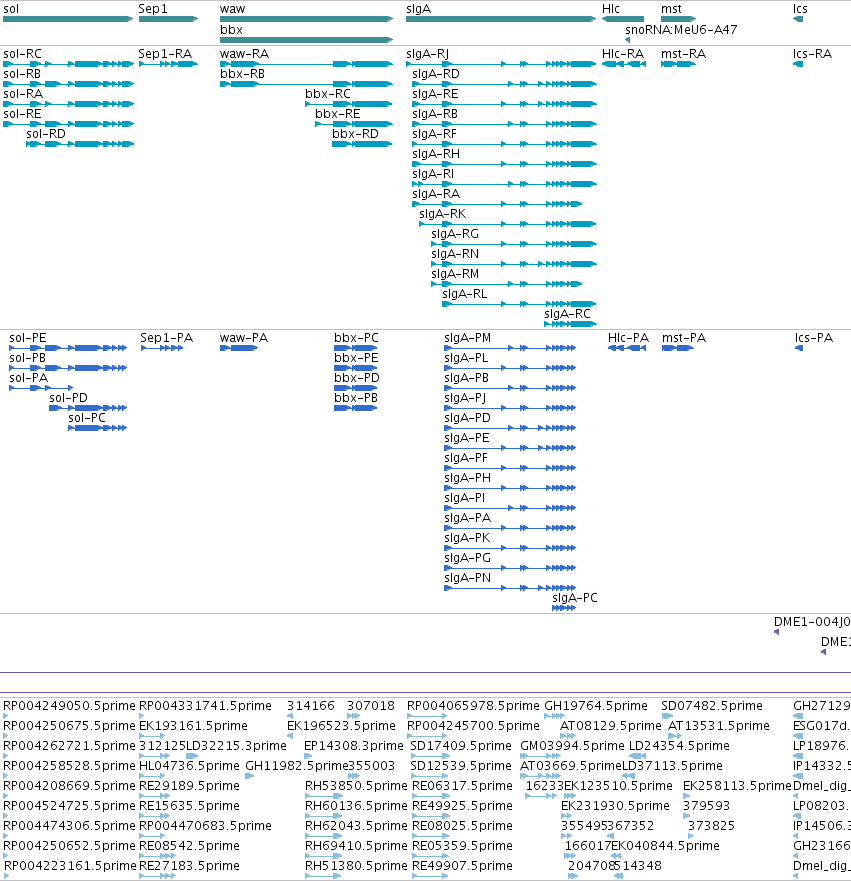
Task: Select the slgA-RD transcript label
Action: [x=436, y=74]
